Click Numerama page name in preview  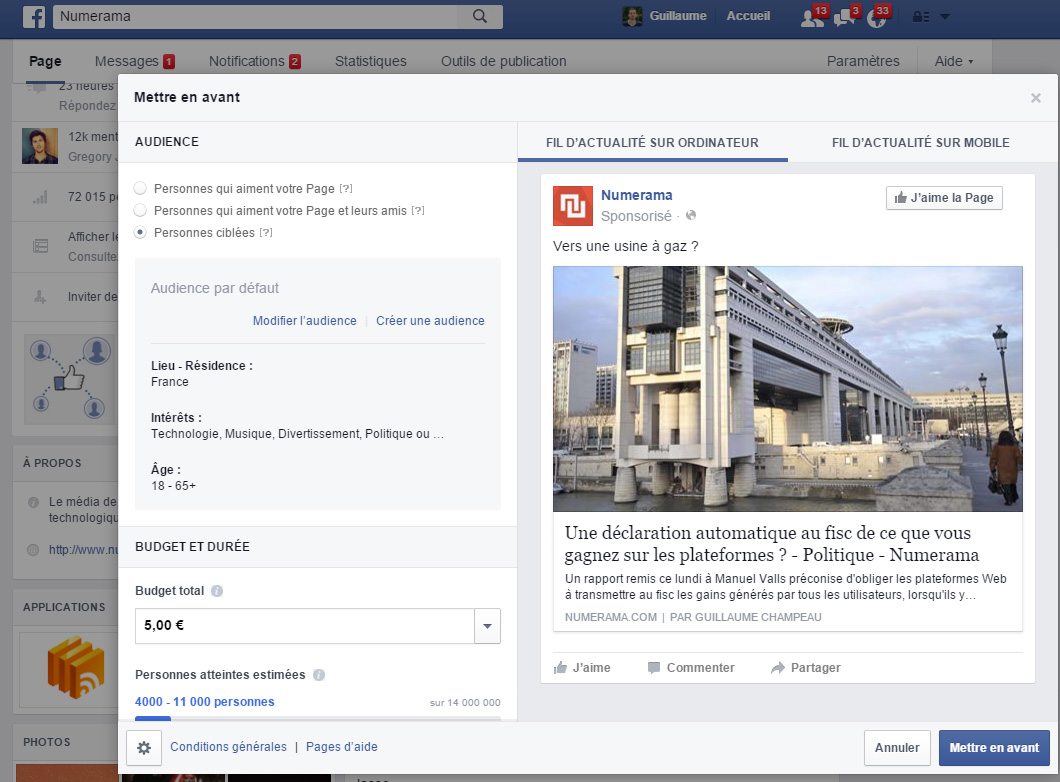pos(636,195)
